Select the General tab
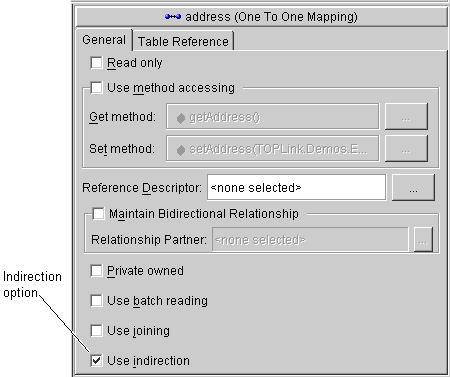The image size is (450, 377). click(104, 40)
